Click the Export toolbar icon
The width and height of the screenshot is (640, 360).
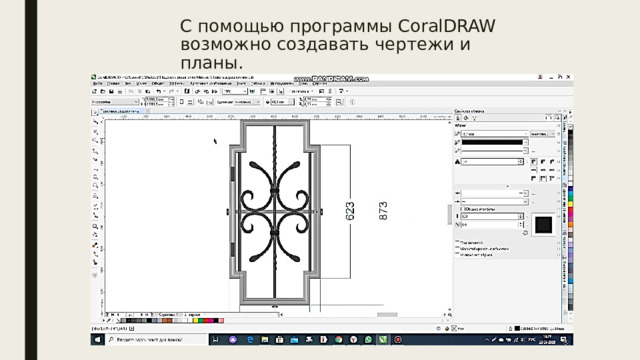206,91
